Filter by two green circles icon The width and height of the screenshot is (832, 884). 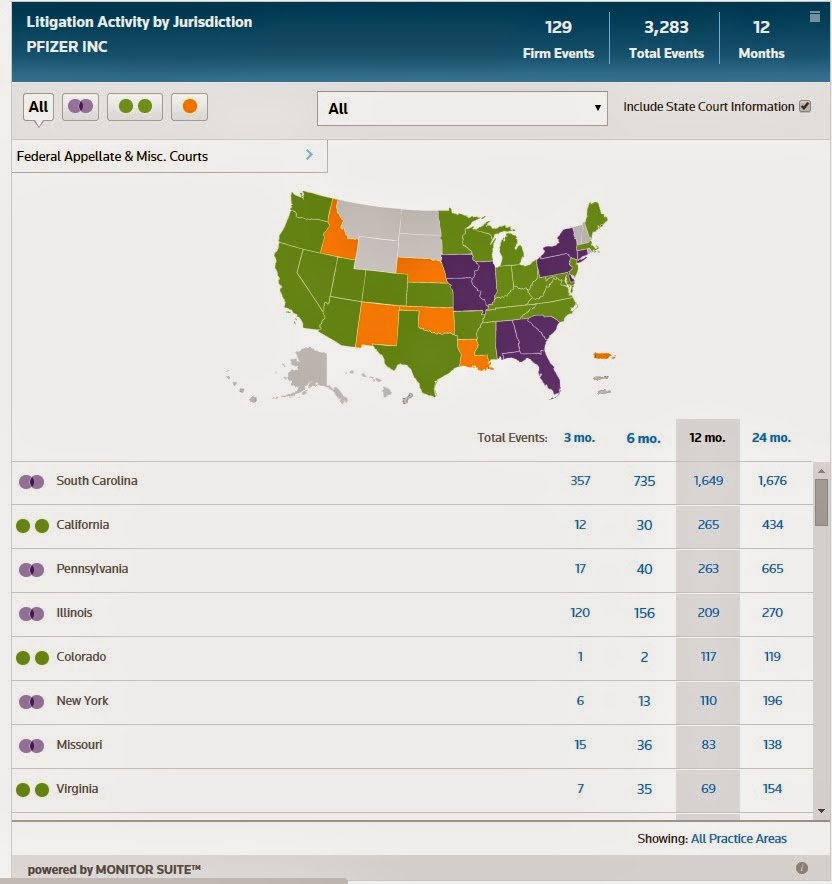click(x=135, y=107)
